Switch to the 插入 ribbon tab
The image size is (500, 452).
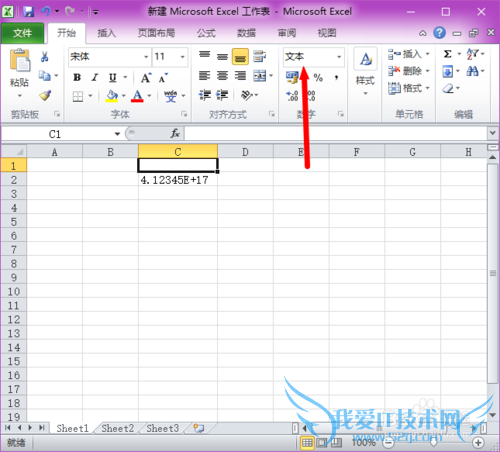pos(106,33)
